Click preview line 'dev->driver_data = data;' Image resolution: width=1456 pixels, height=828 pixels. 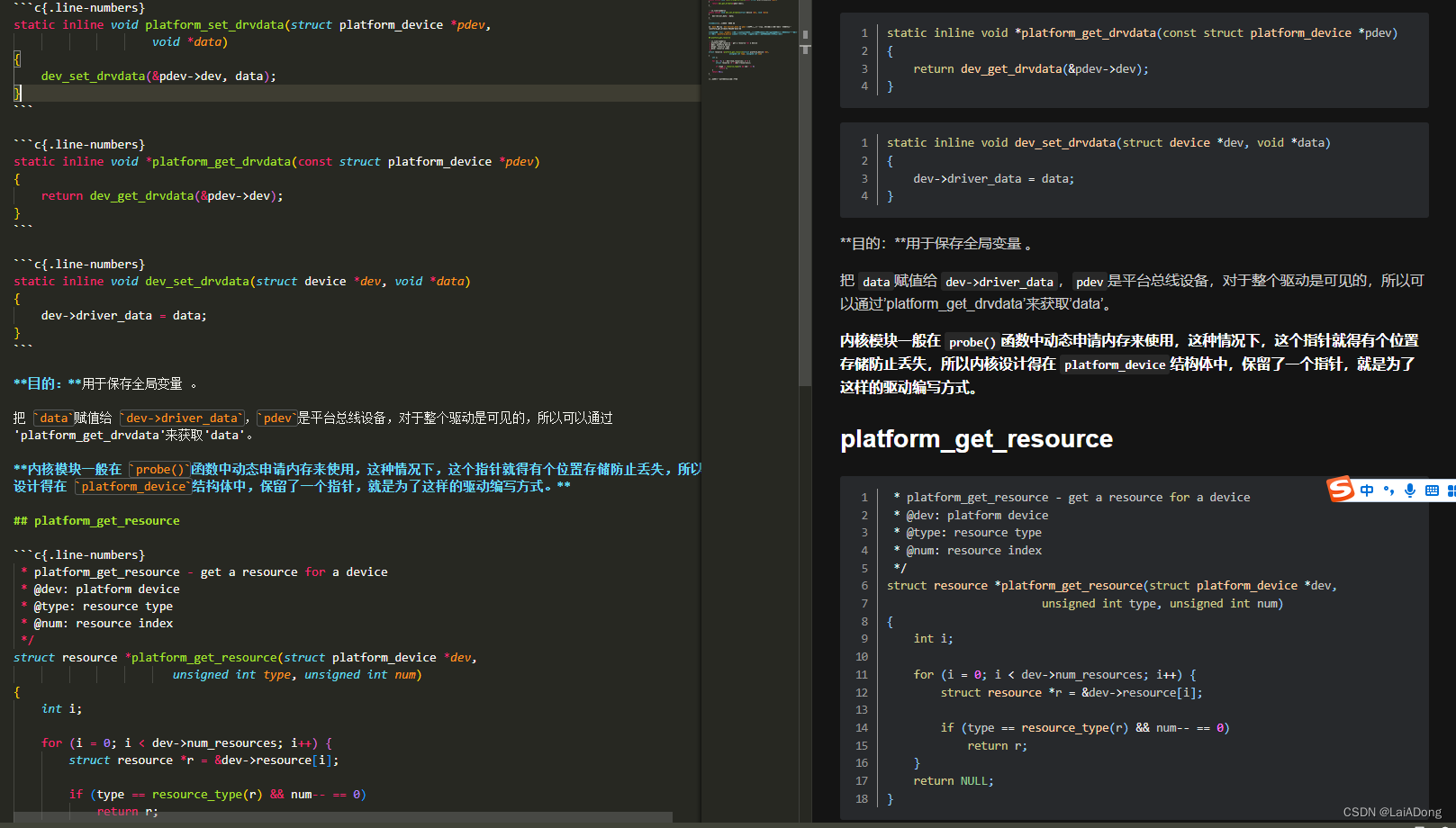[994, 179]
